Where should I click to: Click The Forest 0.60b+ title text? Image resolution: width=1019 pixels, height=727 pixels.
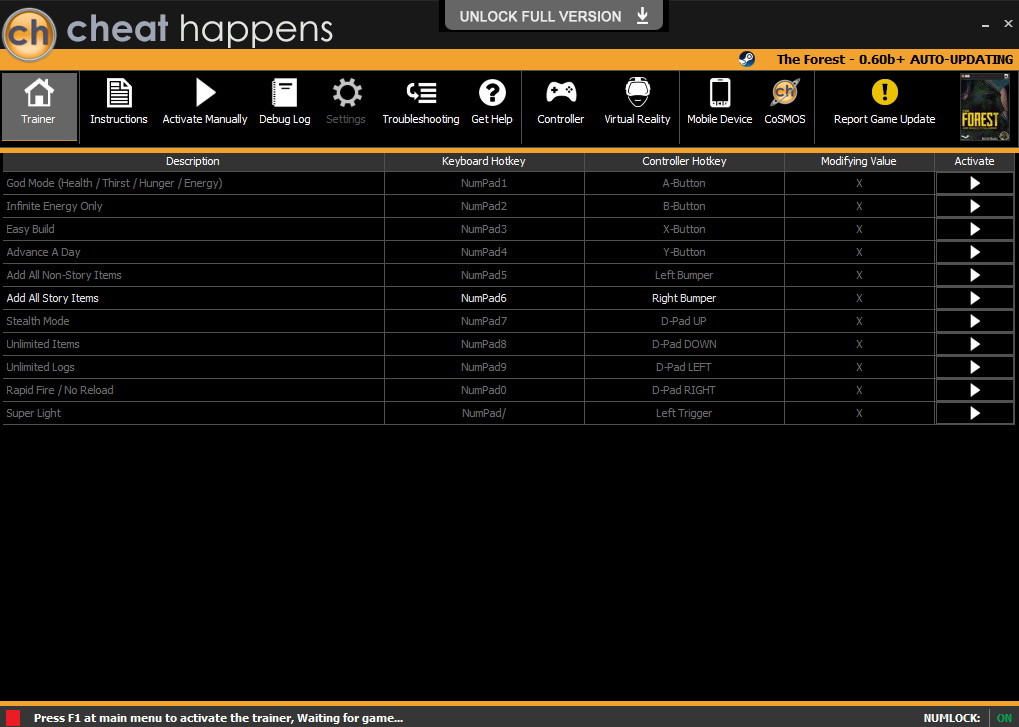(894, 59)
